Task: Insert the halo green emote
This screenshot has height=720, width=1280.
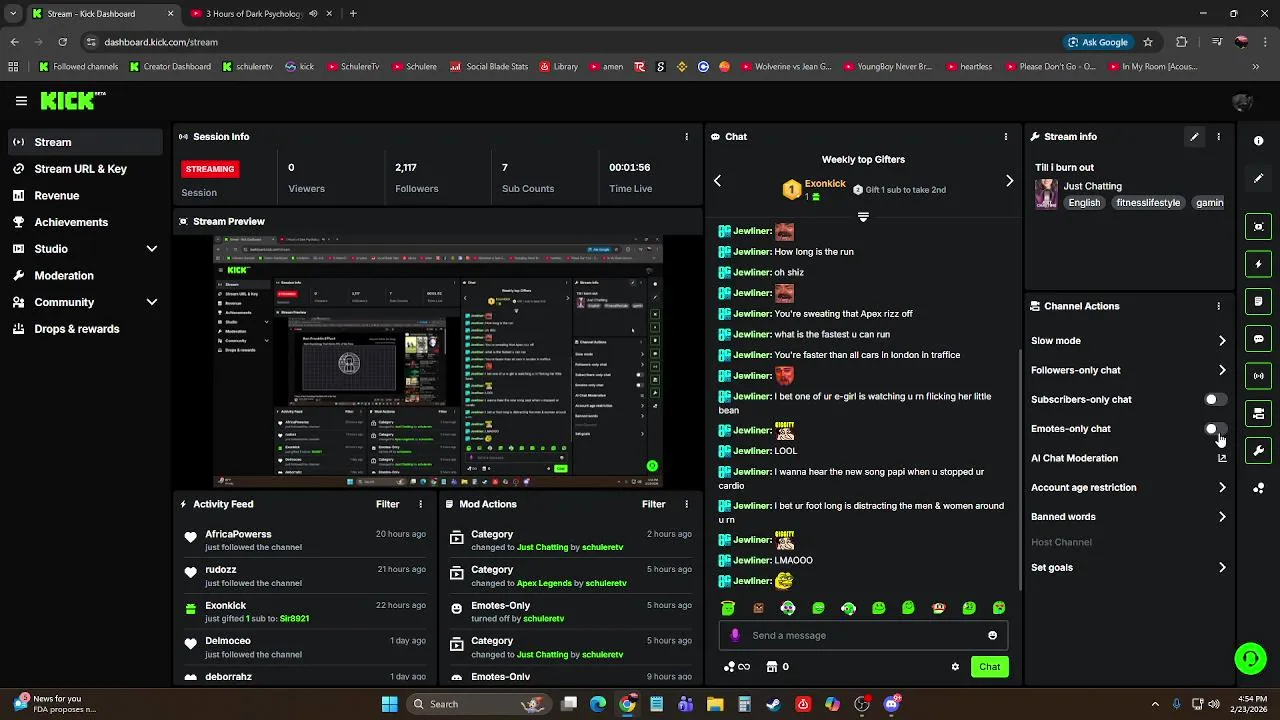Action: [x=728, y=608]
